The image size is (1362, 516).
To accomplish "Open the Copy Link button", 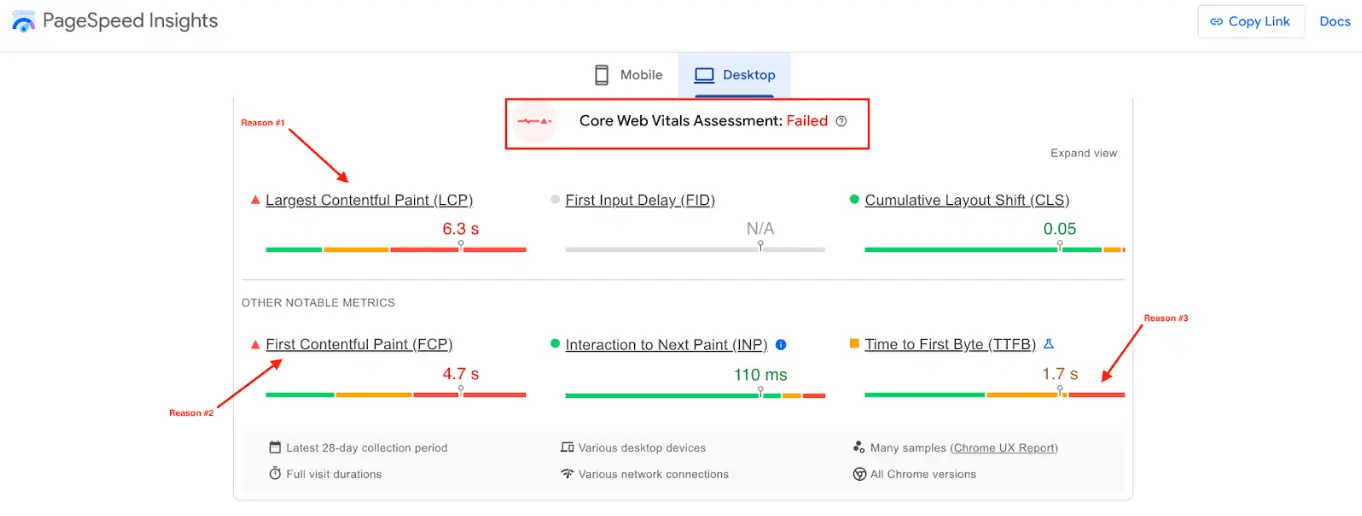I will click(1251, 21).
